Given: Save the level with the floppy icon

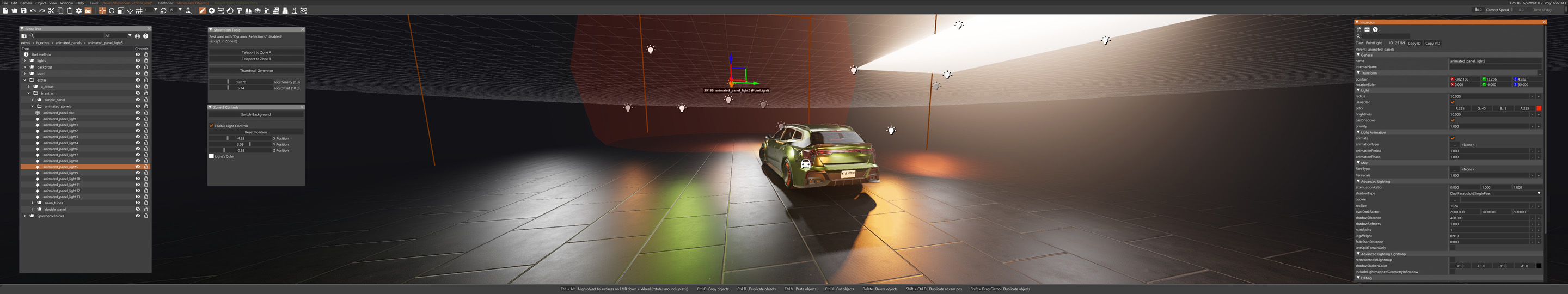Looking at the screenshot, I should click(24, 10).
